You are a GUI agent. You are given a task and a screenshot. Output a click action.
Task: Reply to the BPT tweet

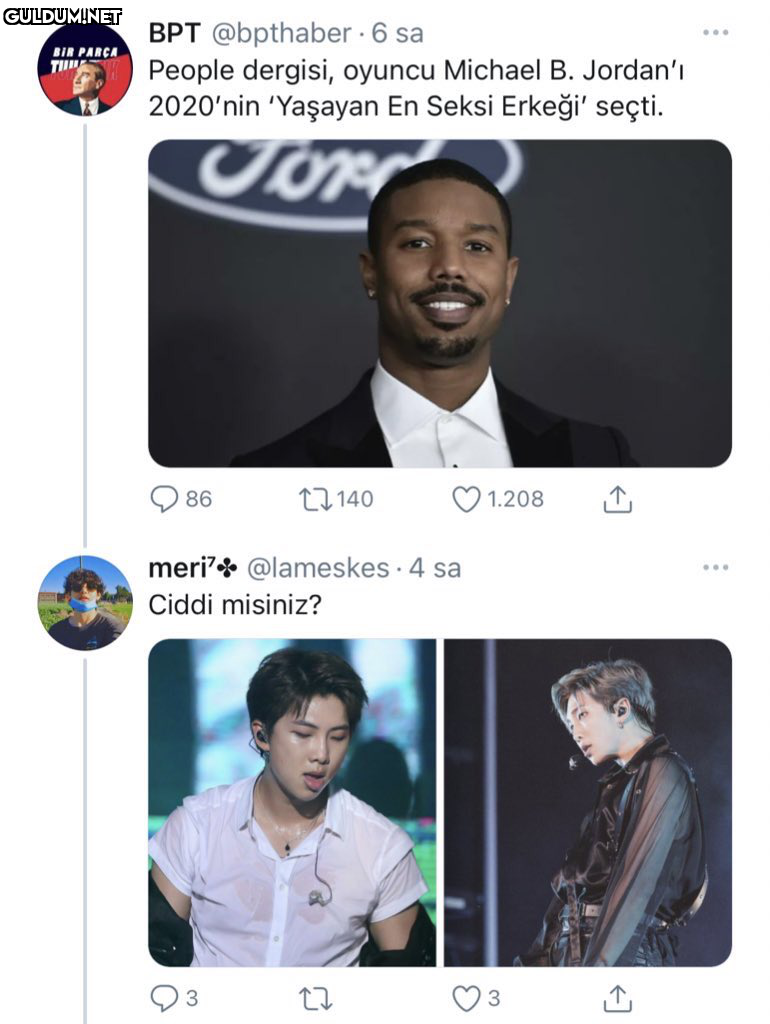tap(164, 498)
